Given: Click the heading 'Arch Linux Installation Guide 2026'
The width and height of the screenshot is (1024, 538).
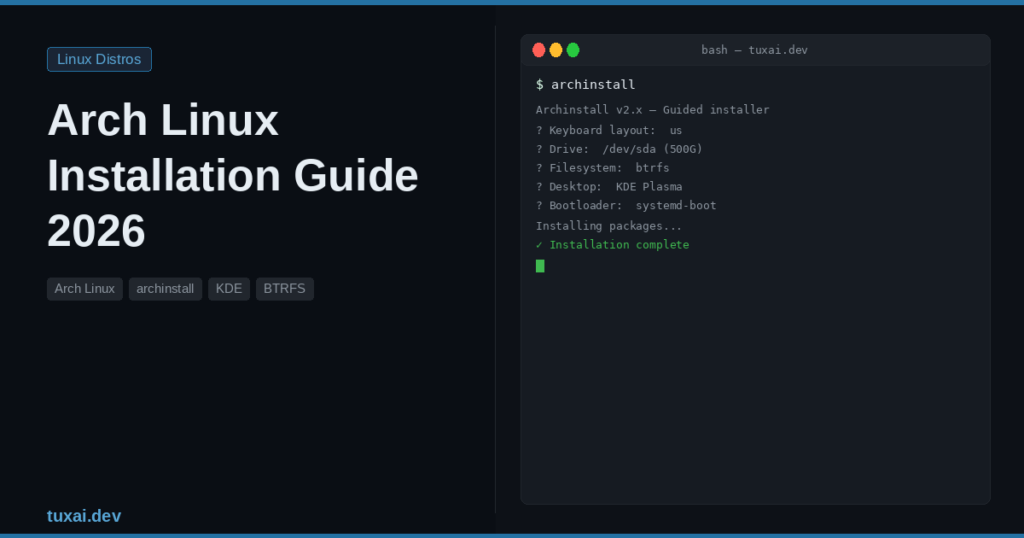Looking at the screenshot, I should [232, 175].
